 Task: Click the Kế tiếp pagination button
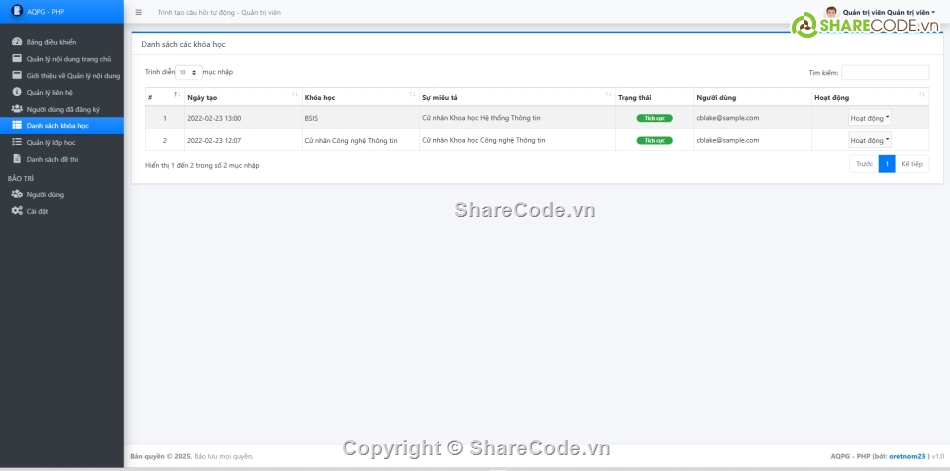[x=911, y=164]
